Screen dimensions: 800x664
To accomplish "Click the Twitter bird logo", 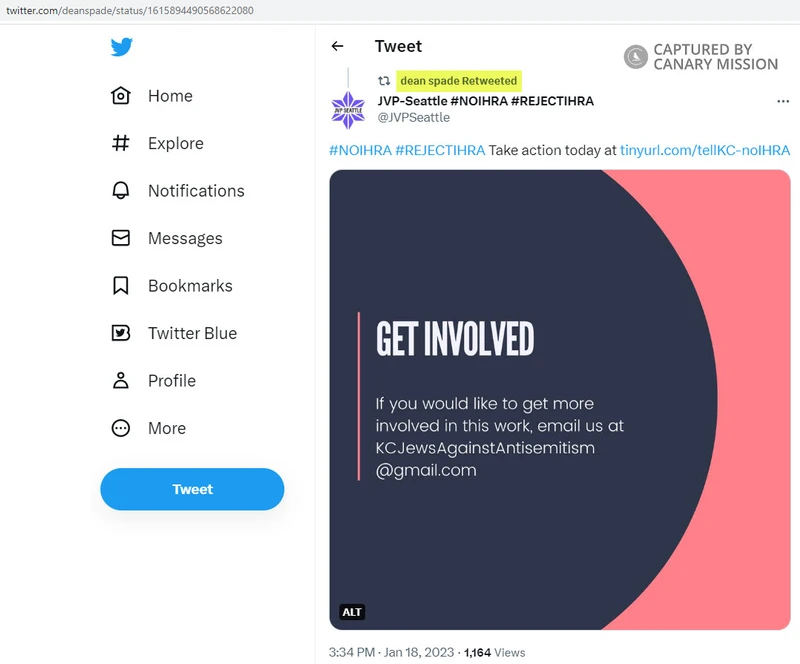I will click(121, 47).
